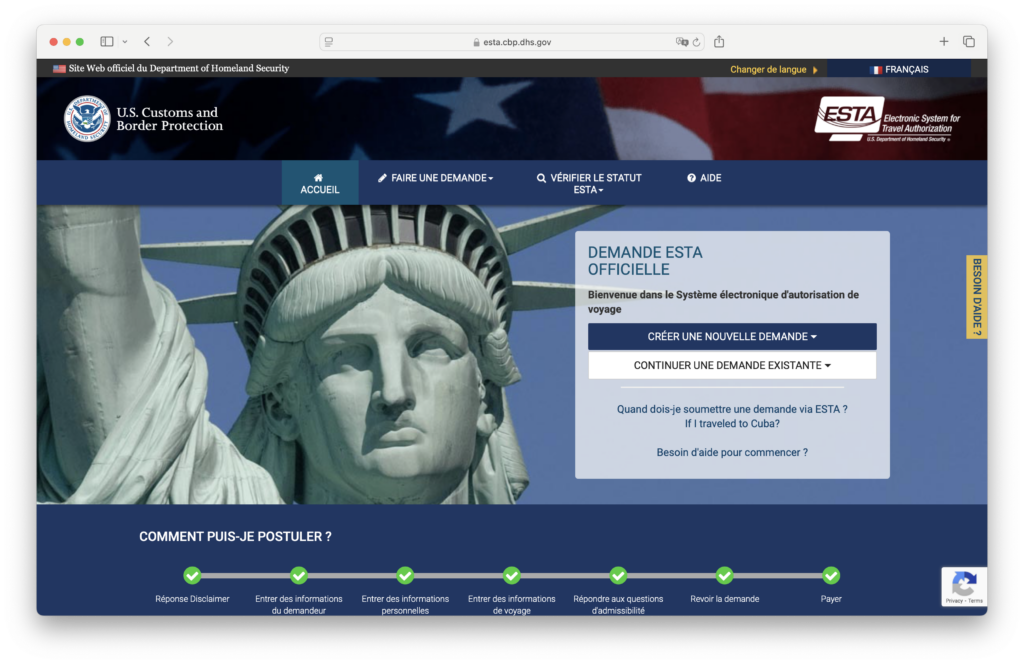Open the FRANÇAIS language selector

(899, 69)
